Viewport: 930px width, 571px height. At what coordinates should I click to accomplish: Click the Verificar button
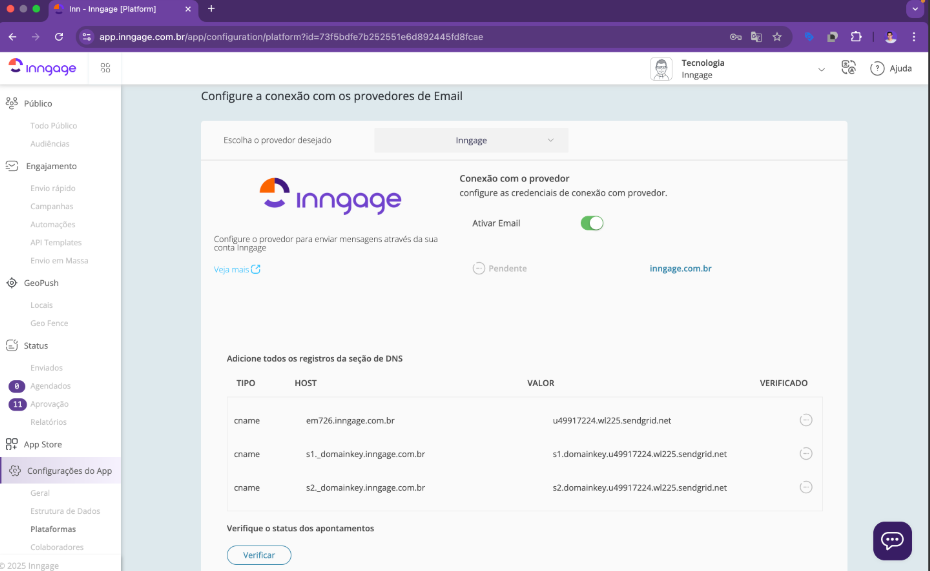(x=259, y=555)
